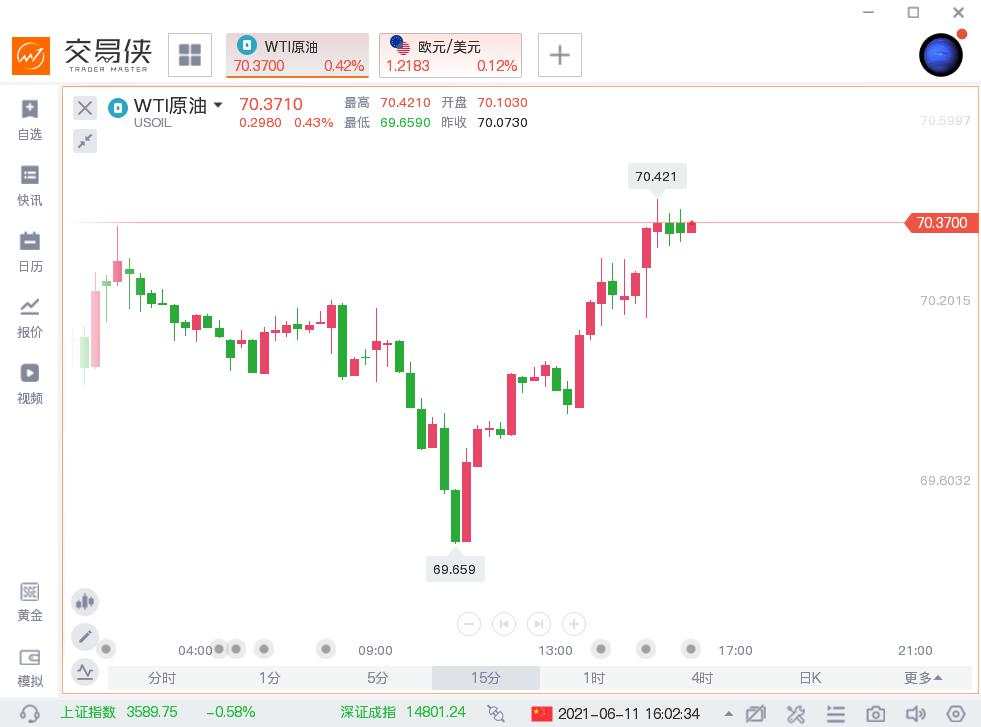This screenshot has height=727, width=981.
Task: Switch to 欧元/美元 quote tab
Action: pyautogui.click(x=450, y=55)
